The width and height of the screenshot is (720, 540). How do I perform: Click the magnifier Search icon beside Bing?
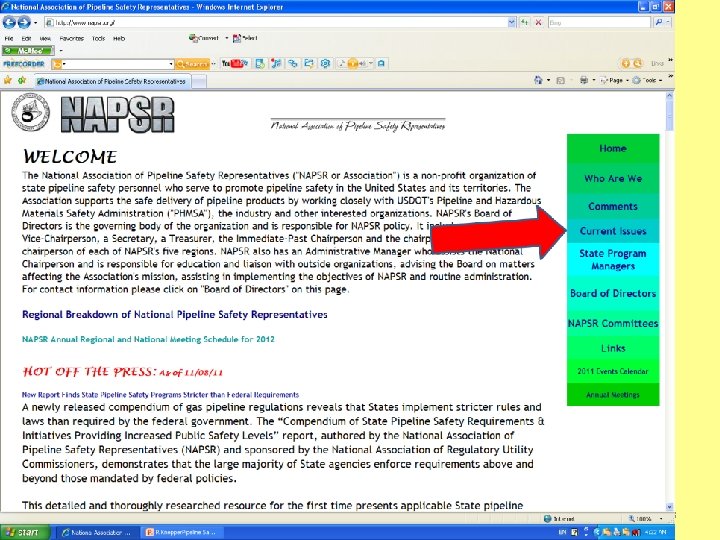click(658, 22)
